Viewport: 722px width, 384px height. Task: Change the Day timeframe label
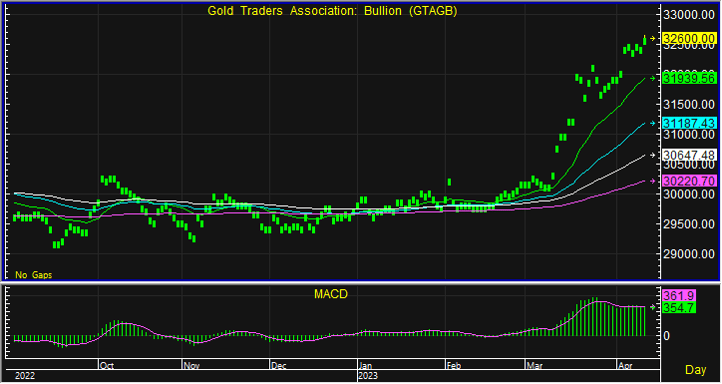(x=696, y=369)
